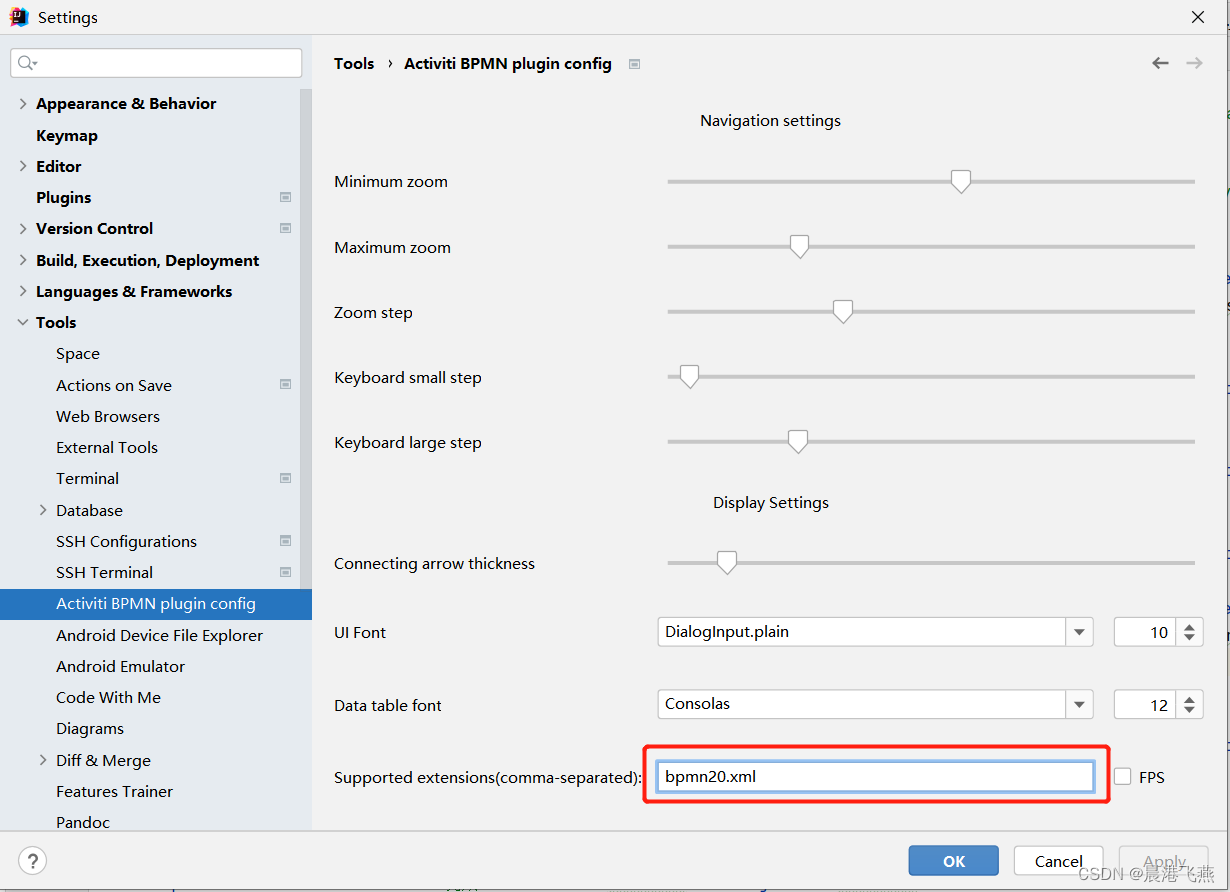
Task: Click the project-level icon beside Version Control
Action: (285, 229)
